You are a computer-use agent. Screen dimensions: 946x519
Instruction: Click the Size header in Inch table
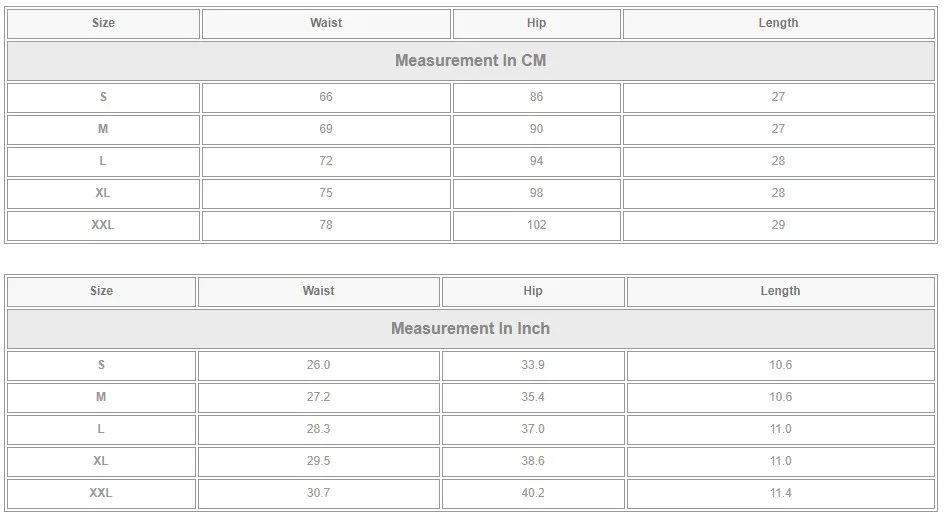(x=101, y=291)
